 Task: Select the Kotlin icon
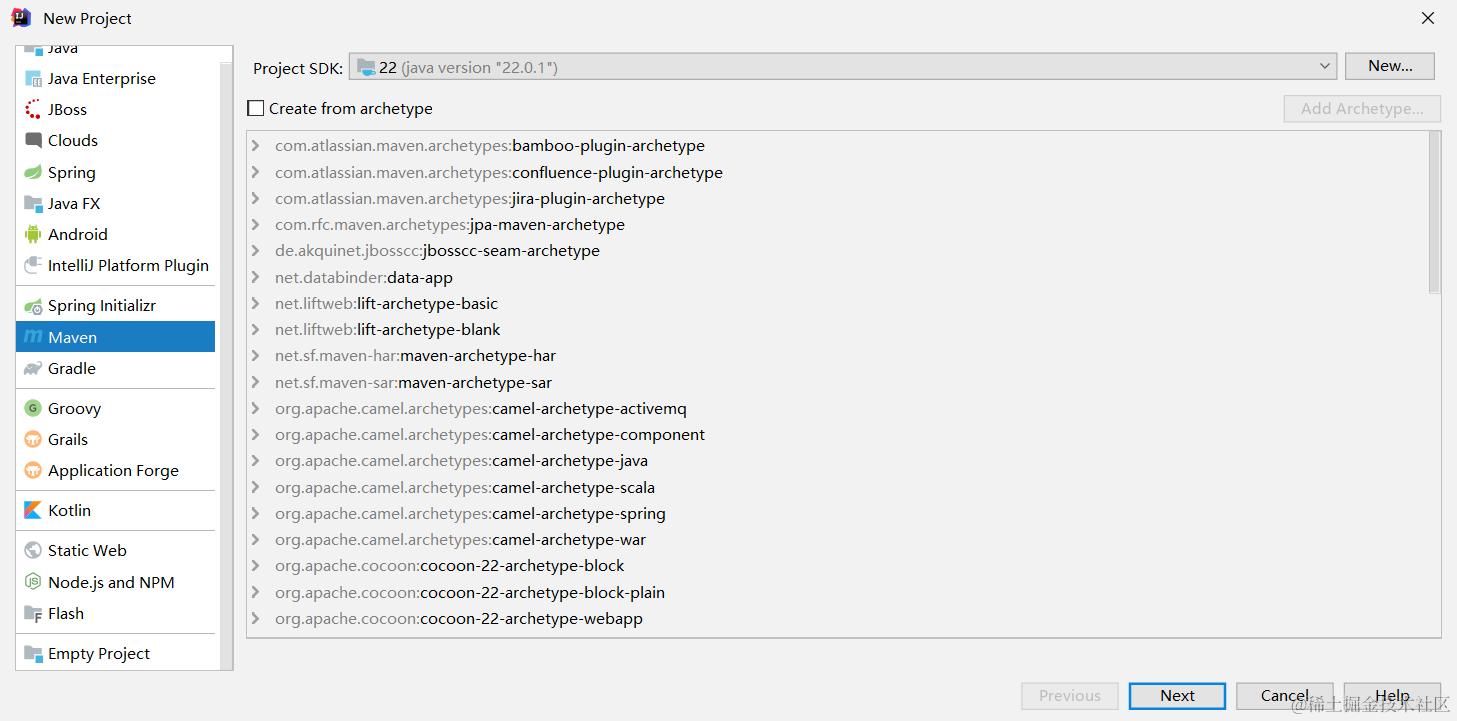click(x=33, y=511)
